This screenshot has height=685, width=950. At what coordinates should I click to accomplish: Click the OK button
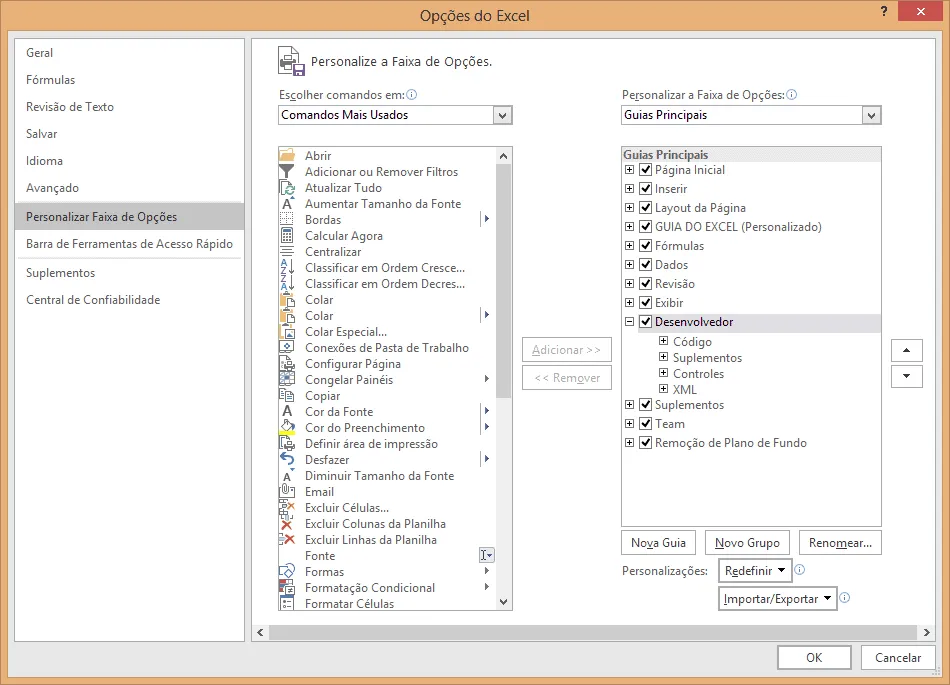coord(814,658)
